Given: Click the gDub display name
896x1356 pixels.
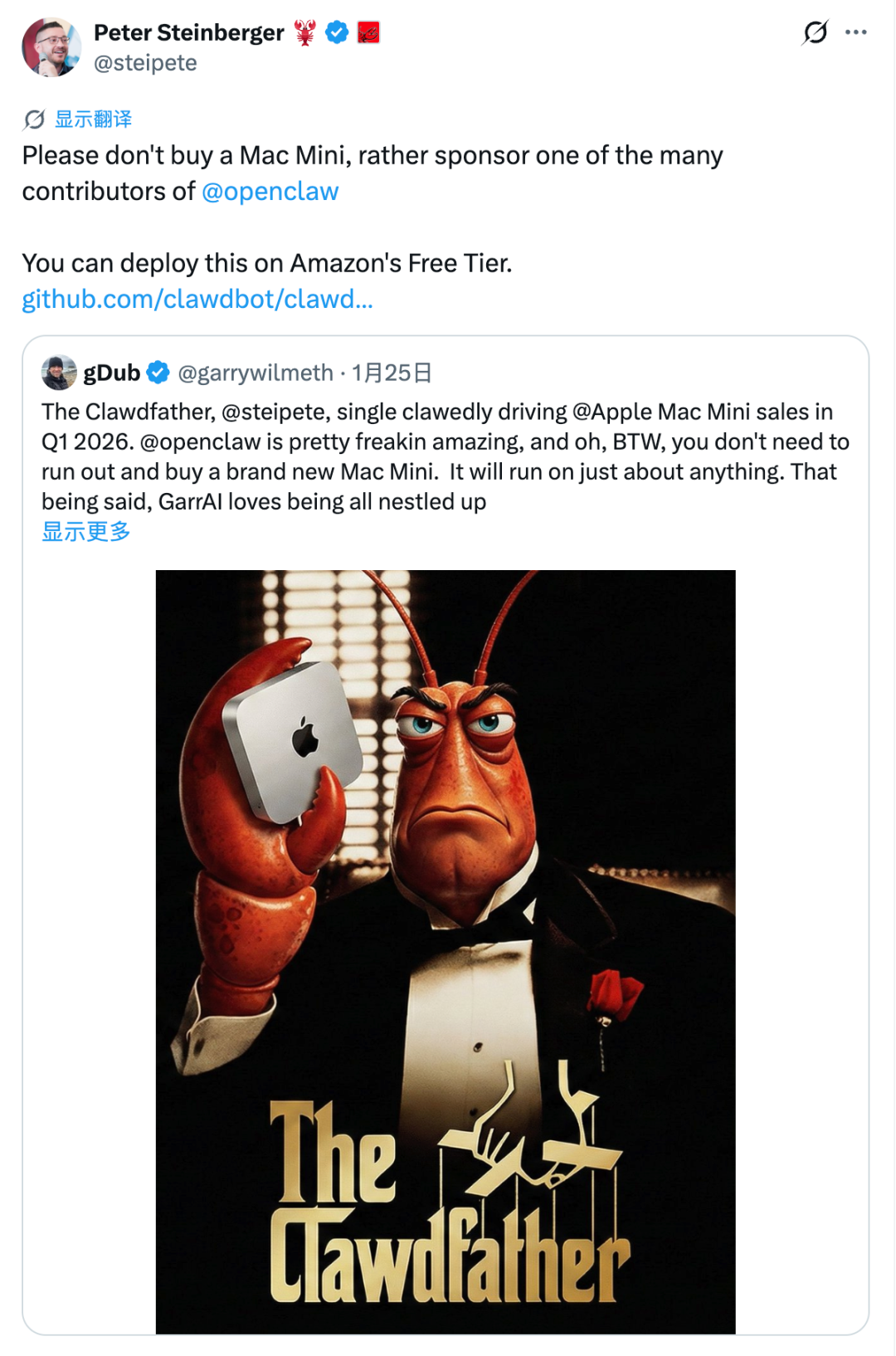Looking at the screenshot, I should pyautogui.click(x=112, y=373).
